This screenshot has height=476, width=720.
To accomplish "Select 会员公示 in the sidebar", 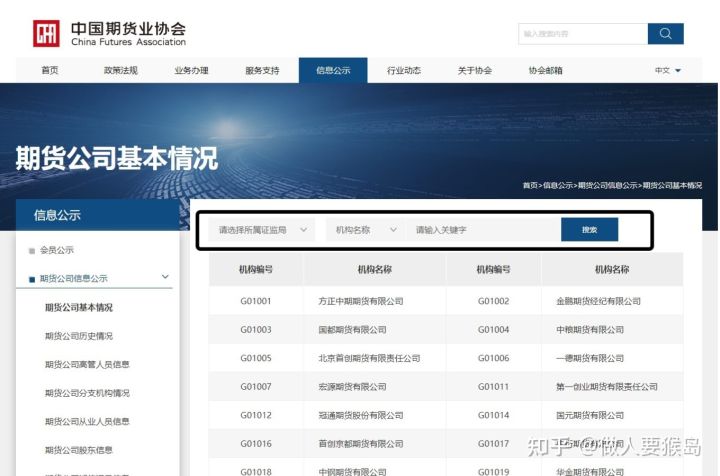I will 56,250.
